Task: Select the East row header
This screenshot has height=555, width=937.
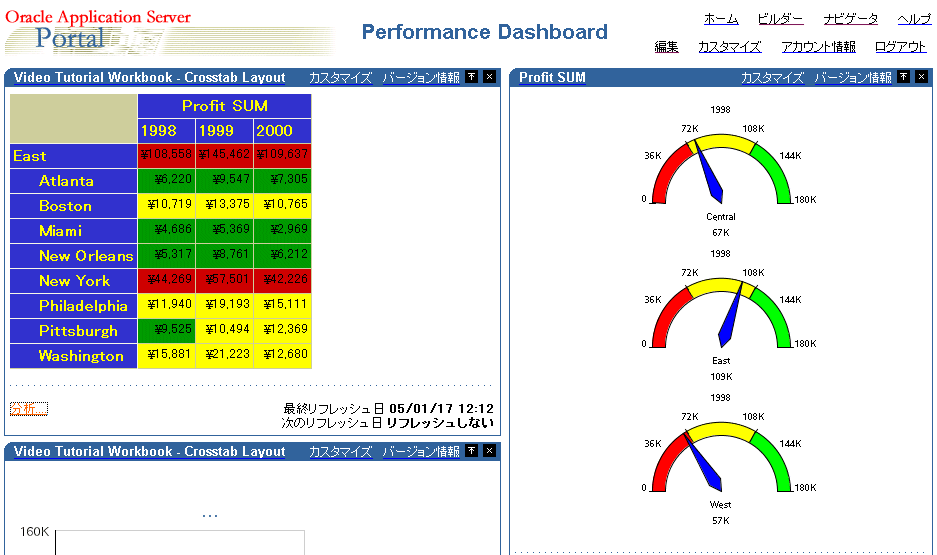Action: pyautogui.click(x=74, y=156)
